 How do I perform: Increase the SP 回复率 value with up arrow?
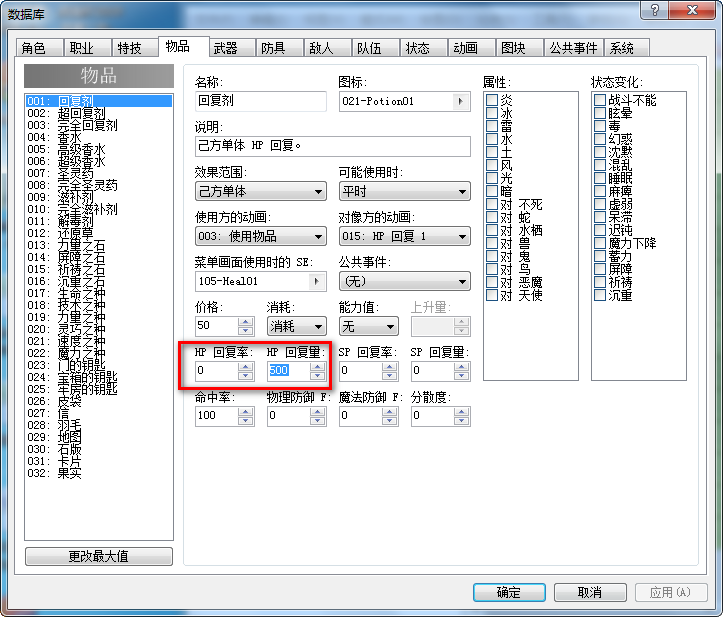390,367
